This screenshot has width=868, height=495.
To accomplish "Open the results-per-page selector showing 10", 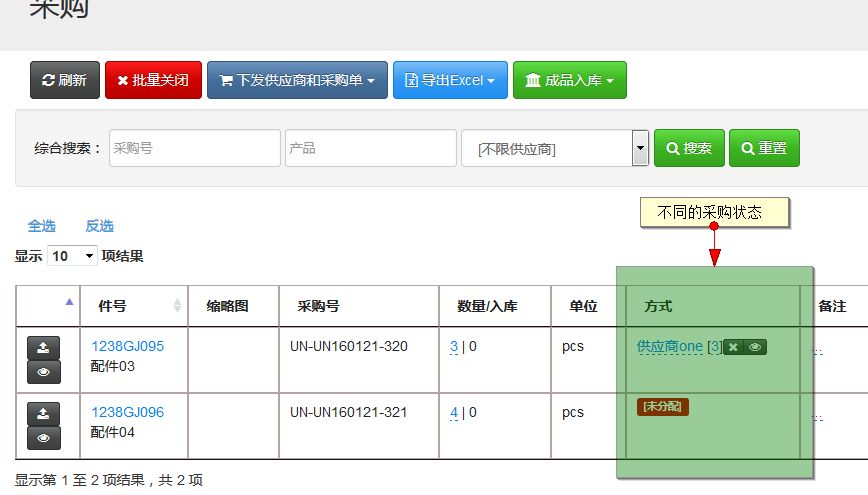I will pos(72,256).
